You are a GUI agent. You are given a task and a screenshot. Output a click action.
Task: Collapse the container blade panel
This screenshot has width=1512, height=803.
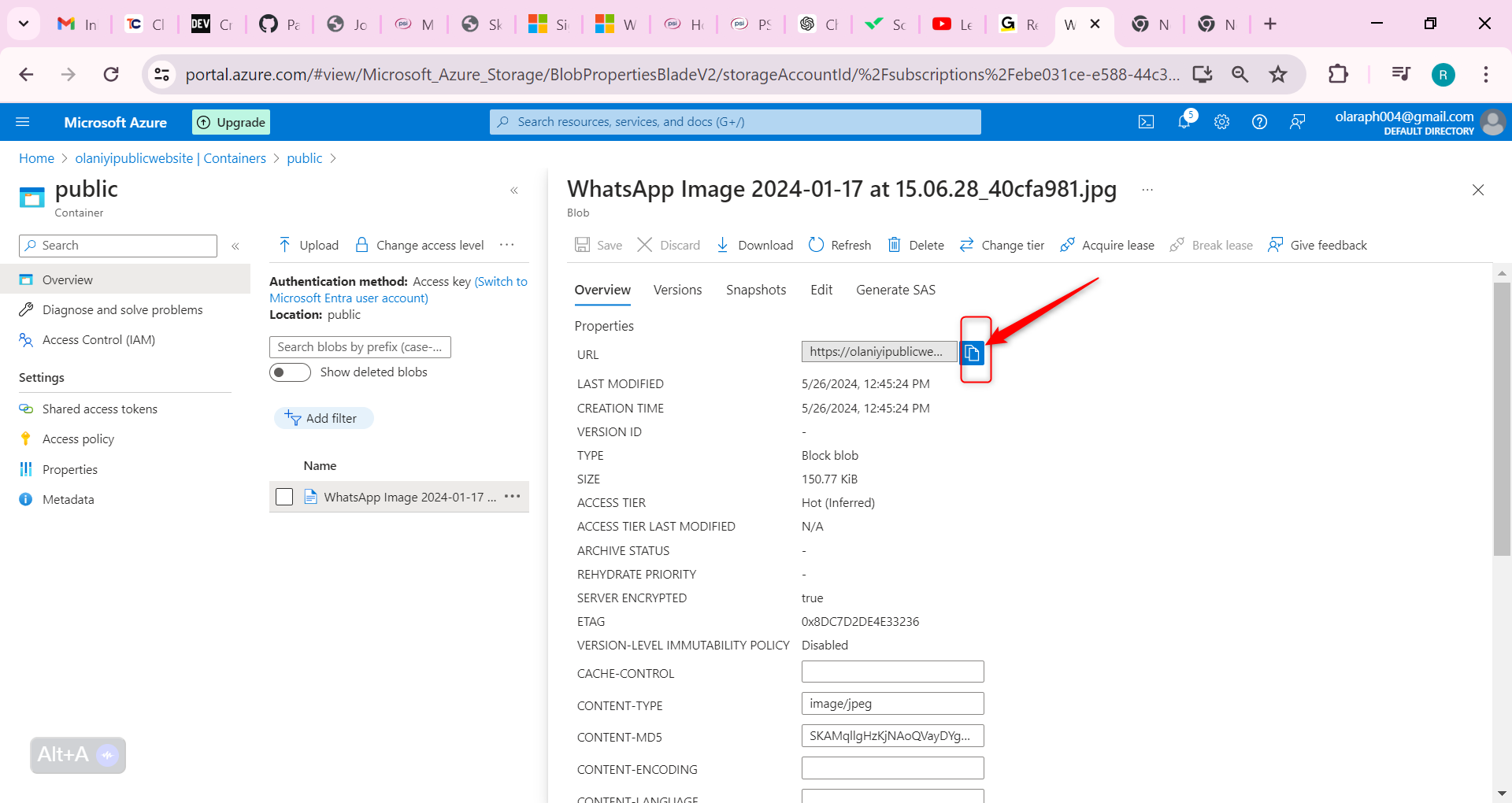point(514,191)
